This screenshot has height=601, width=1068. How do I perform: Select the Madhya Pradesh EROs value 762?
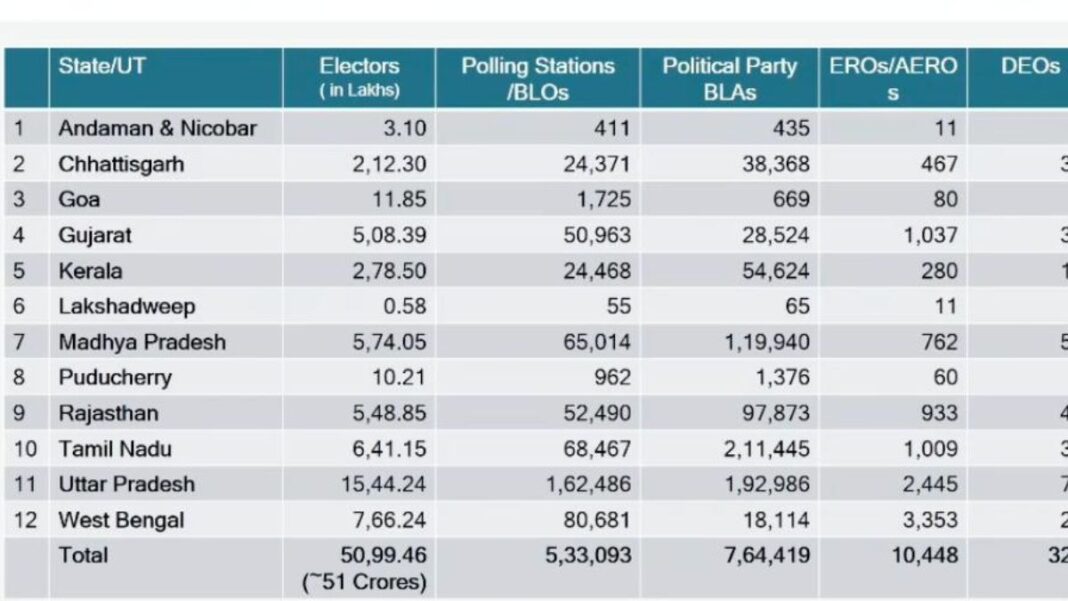pyautogui.click(x=937, y=342)
